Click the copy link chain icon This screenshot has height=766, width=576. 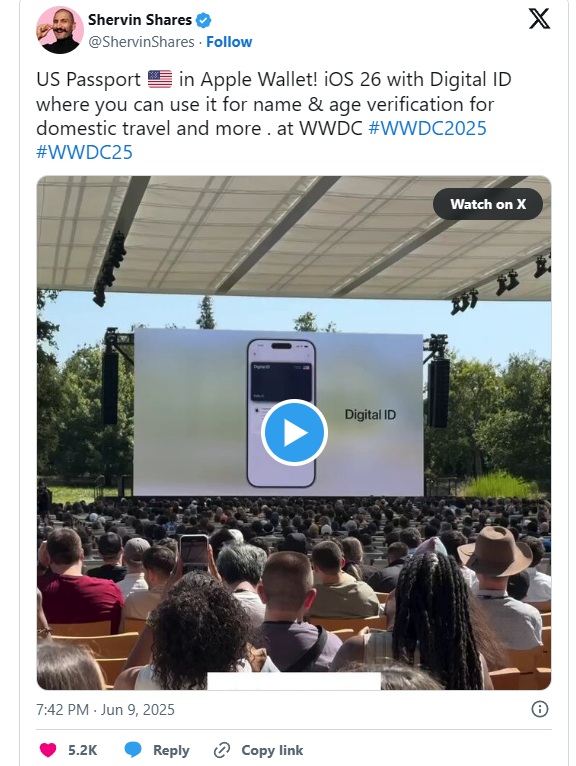pyautogui.click(x=222, y=750)
